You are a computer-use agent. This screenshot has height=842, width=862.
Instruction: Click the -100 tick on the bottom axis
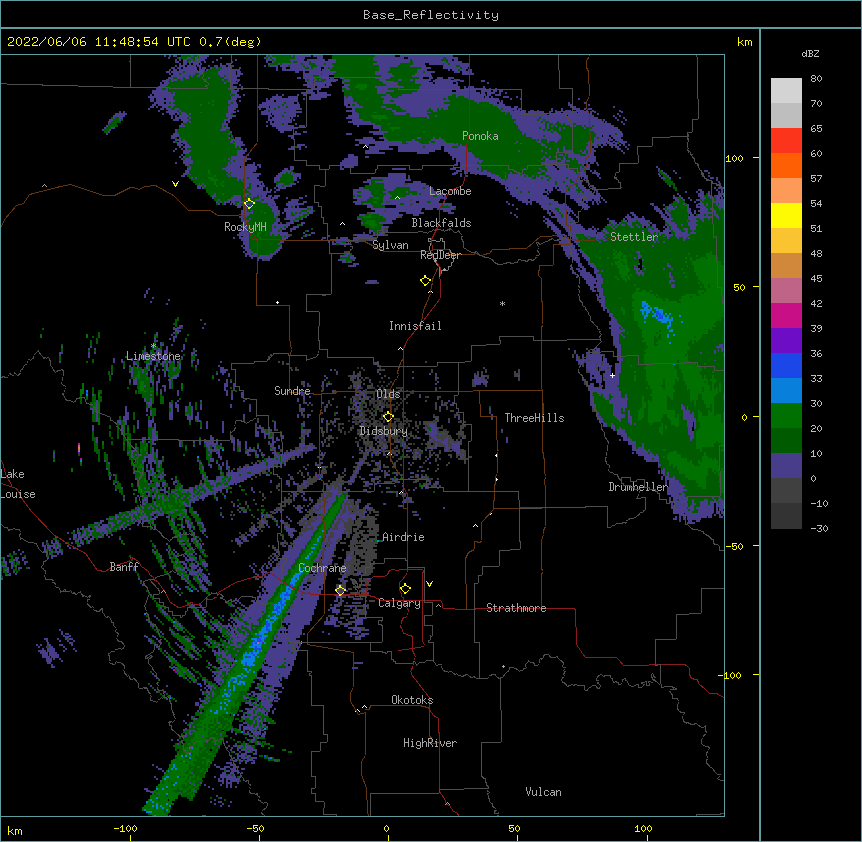pyautogui.click(x=125, y=828)
